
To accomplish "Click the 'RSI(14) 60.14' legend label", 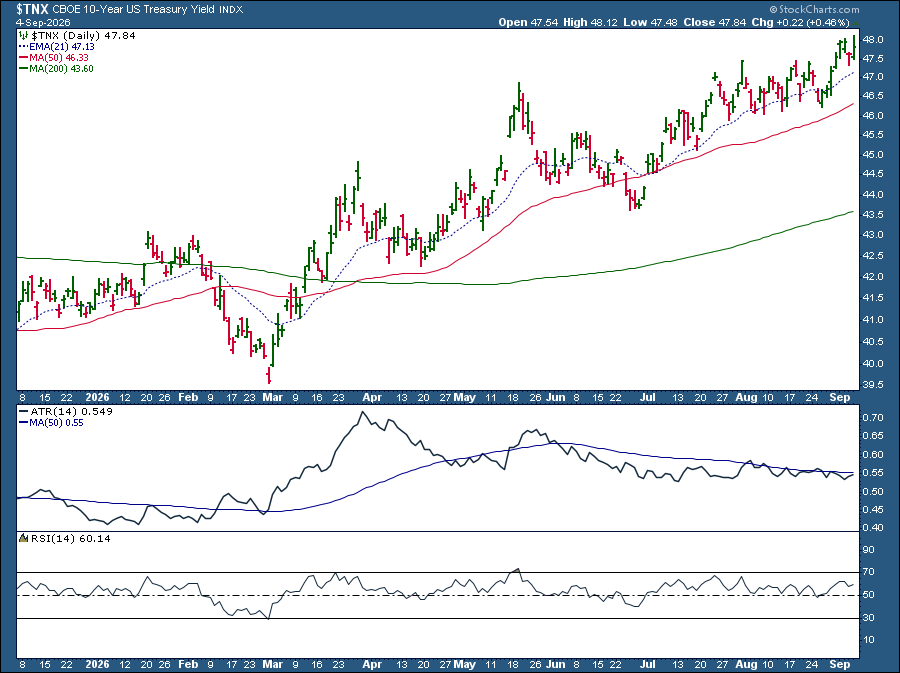I will pyautogui.click(x=71, y=538).
